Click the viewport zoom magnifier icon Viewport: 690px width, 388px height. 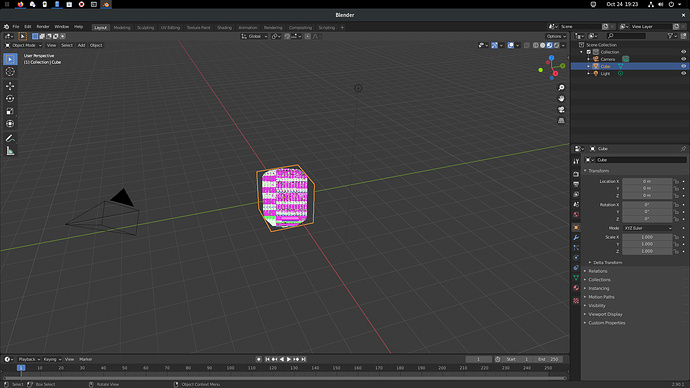[561, 88]
